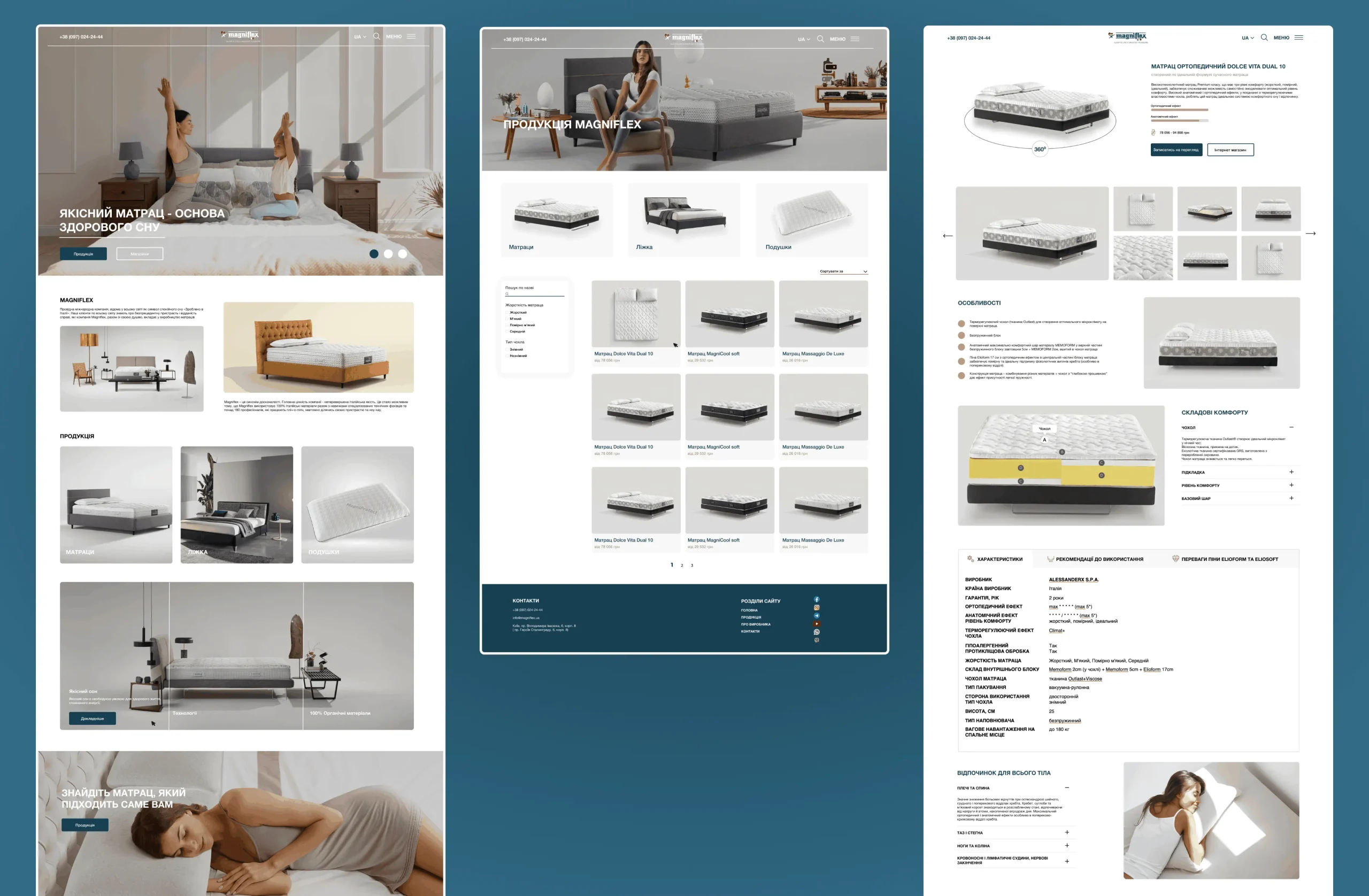Open the hamburger menu icon on the homepage header
Viewport: 1369px width, 896px height.
click(411, 36)
